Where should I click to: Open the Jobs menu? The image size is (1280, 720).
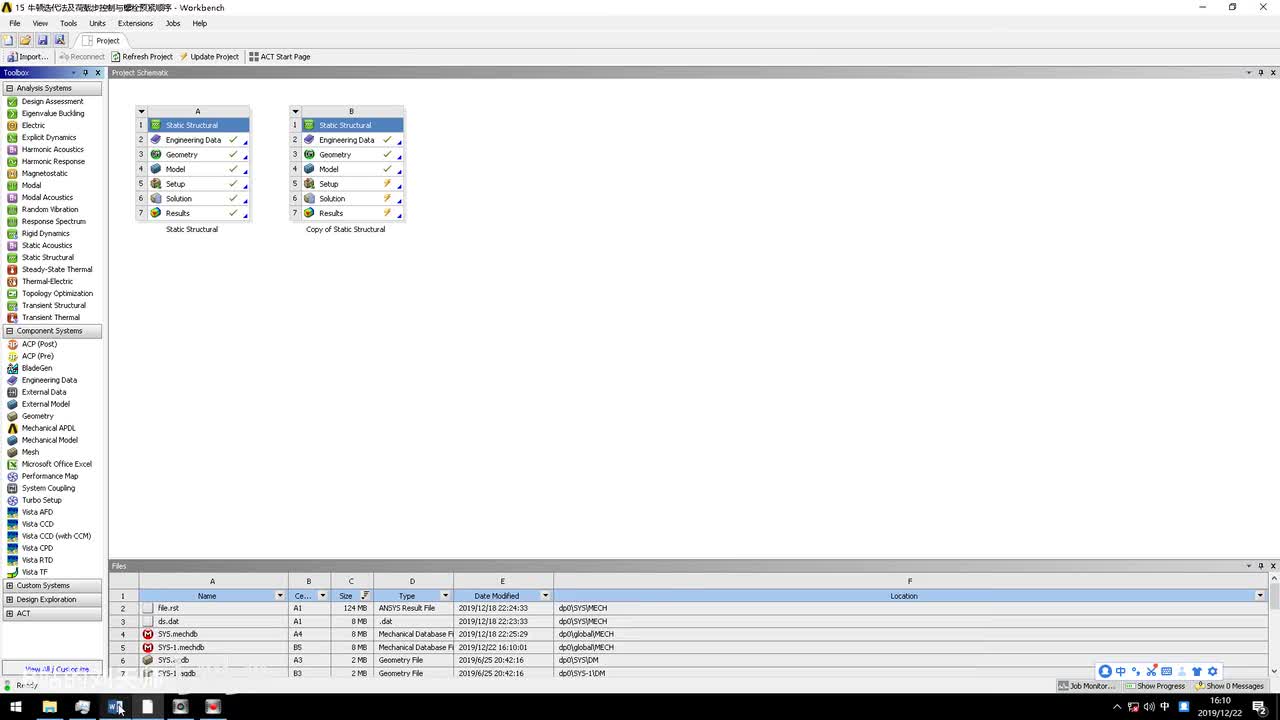[x=173, y=23]
